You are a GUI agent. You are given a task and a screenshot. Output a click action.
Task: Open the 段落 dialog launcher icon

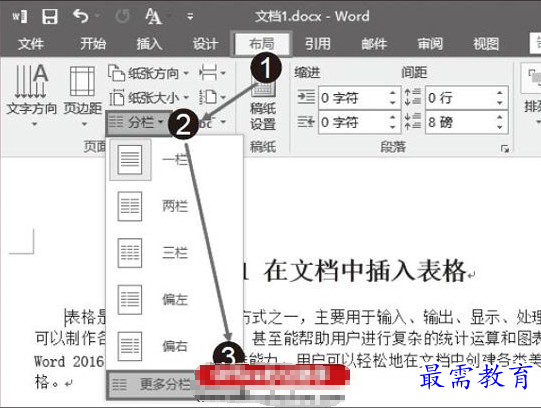(x=505, y=149)
